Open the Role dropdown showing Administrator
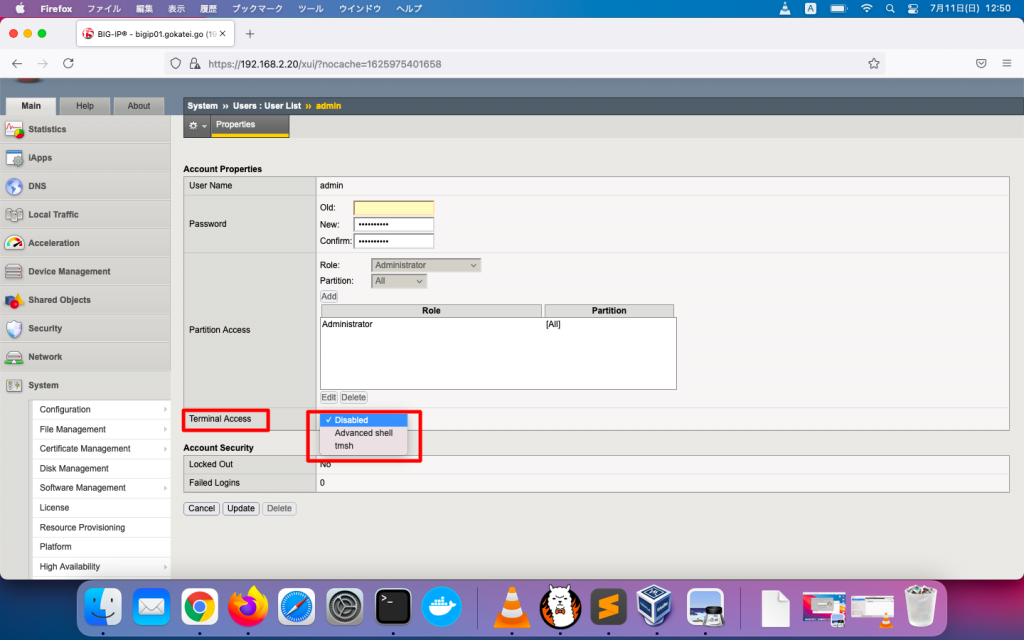The image size is (1024, 640). (425, 265)
